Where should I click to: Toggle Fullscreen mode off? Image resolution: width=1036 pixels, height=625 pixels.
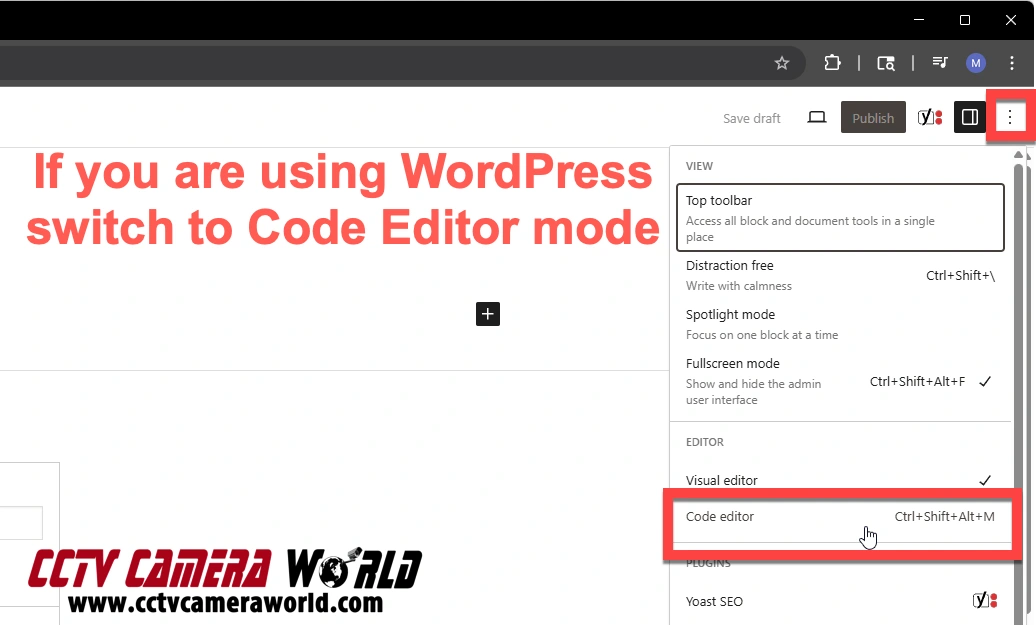(x=838, y=381)
